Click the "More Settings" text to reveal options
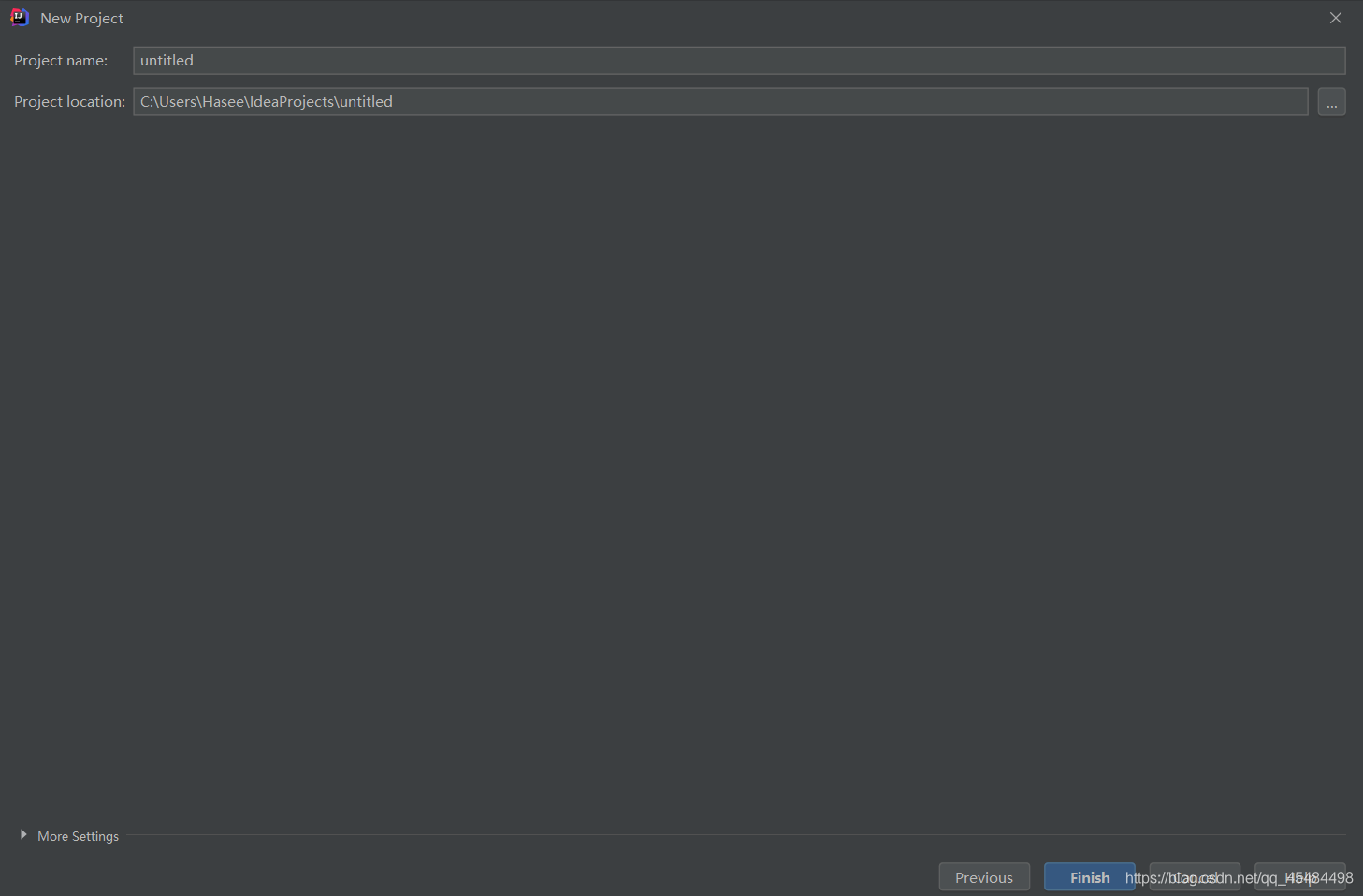The image size is (1363, 896). tap(78, 835)
